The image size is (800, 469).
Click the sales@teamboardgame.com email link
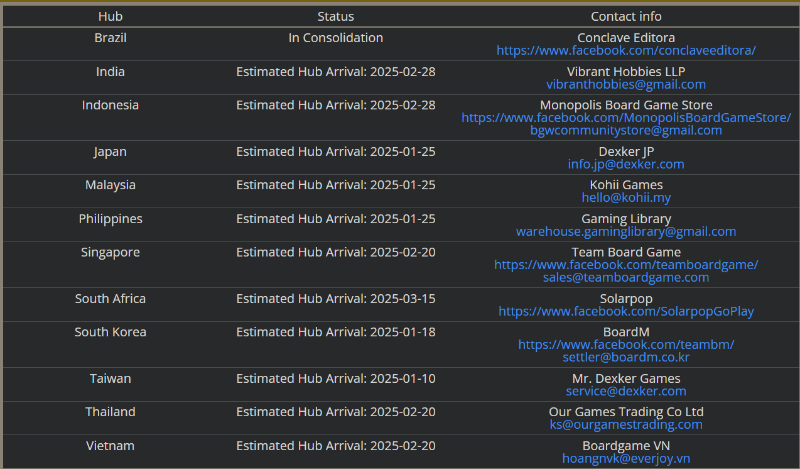pos(626,278)
